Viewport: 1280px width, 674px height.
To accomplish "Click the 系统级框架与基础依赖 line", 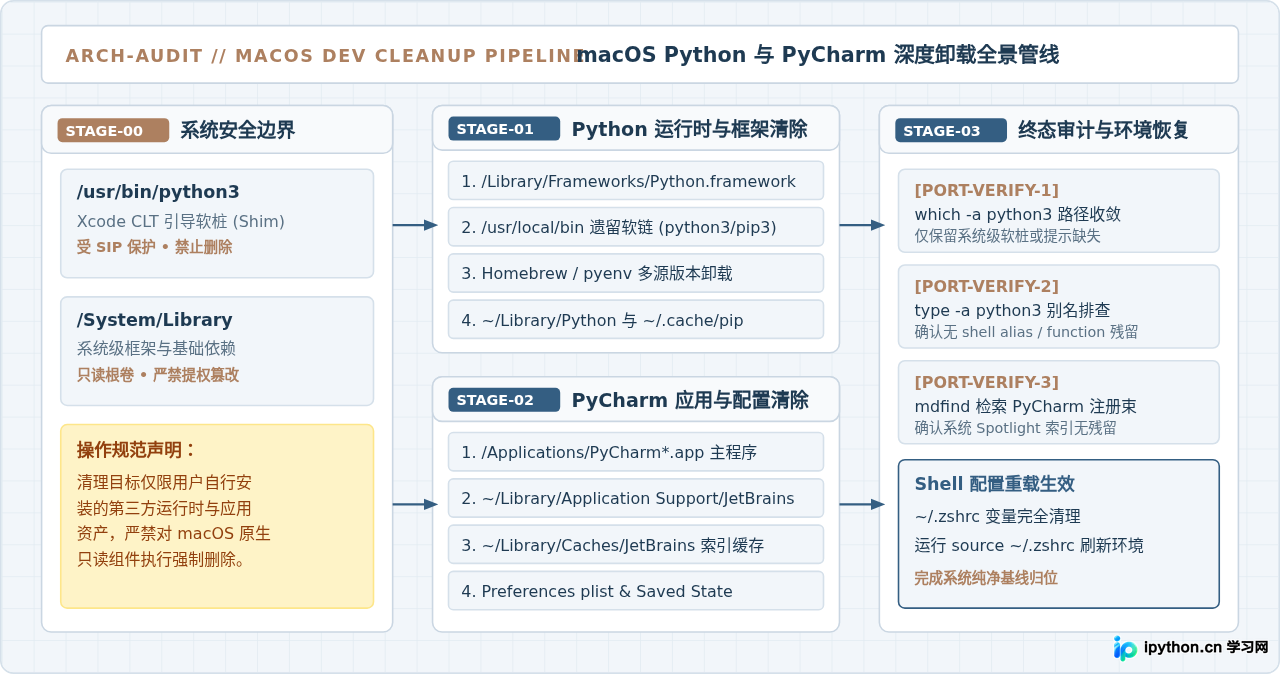I will point(157,349).
